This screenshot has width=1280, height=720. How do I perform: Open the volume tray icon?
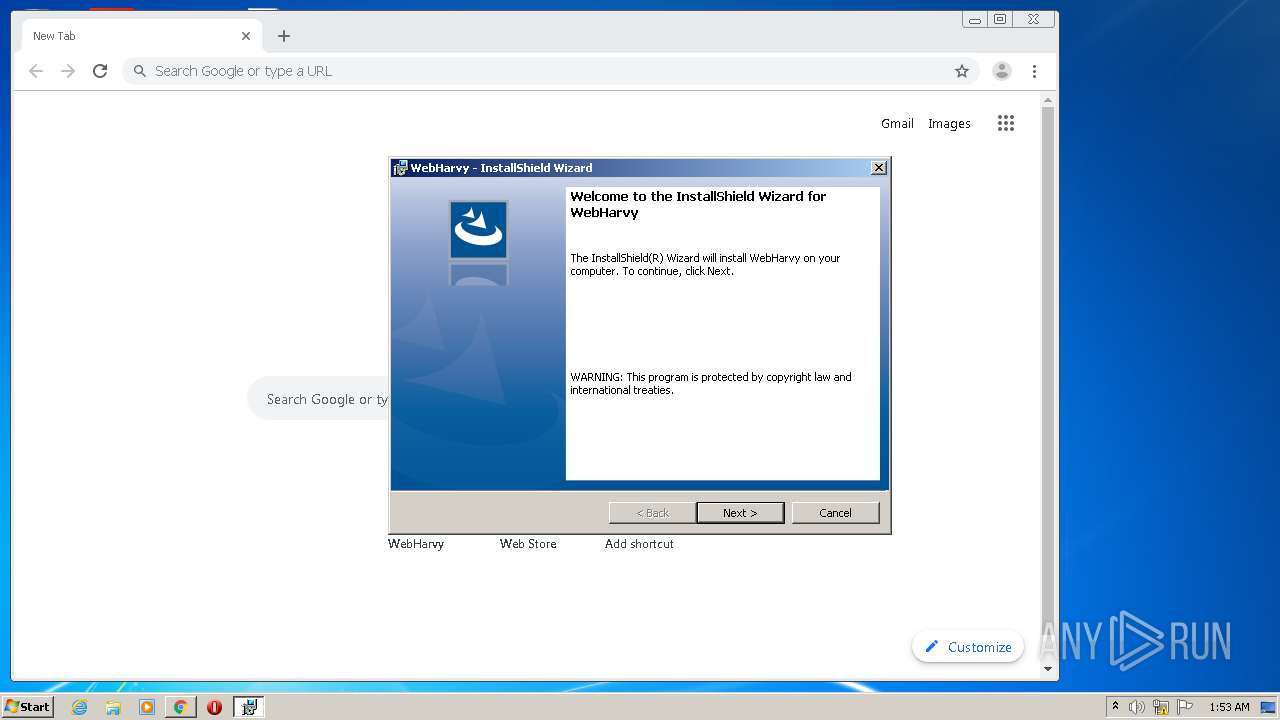tap(1137, 707)
